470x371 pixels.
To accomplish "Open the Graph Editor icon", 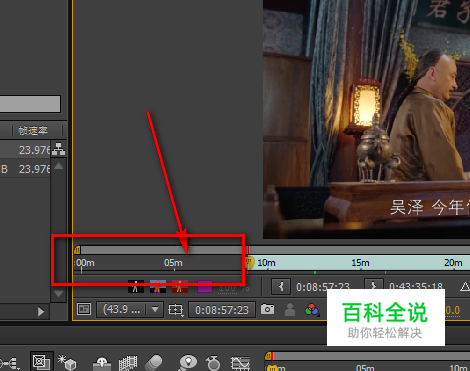I will point(240,363).
